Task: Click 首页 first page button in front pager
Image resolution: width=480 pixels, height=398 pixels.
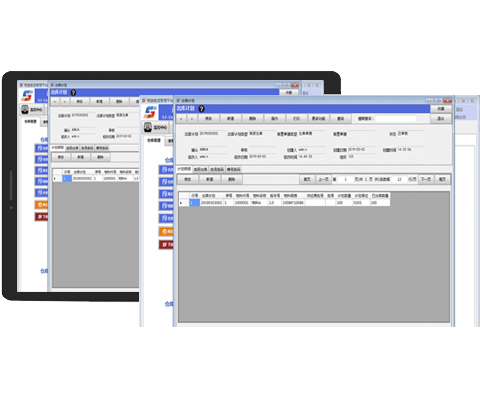Action: click(x=307, y=179)
